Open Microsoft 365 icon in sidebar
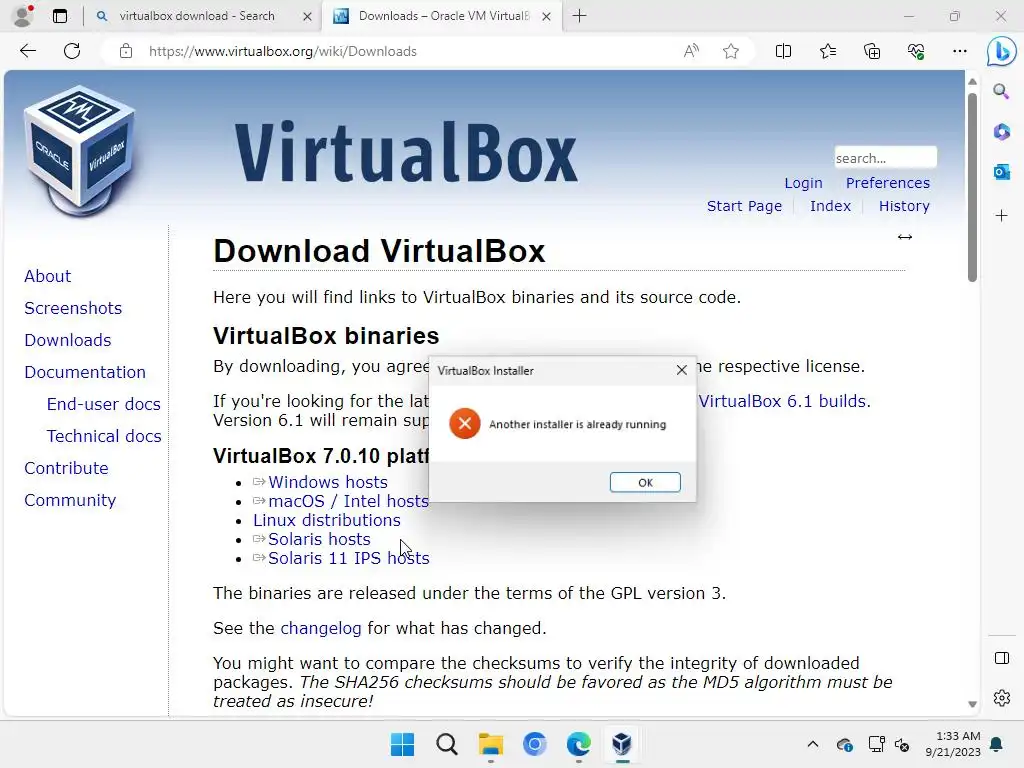The height and width of the screenshot is (768, 1024). point(1001,132)
